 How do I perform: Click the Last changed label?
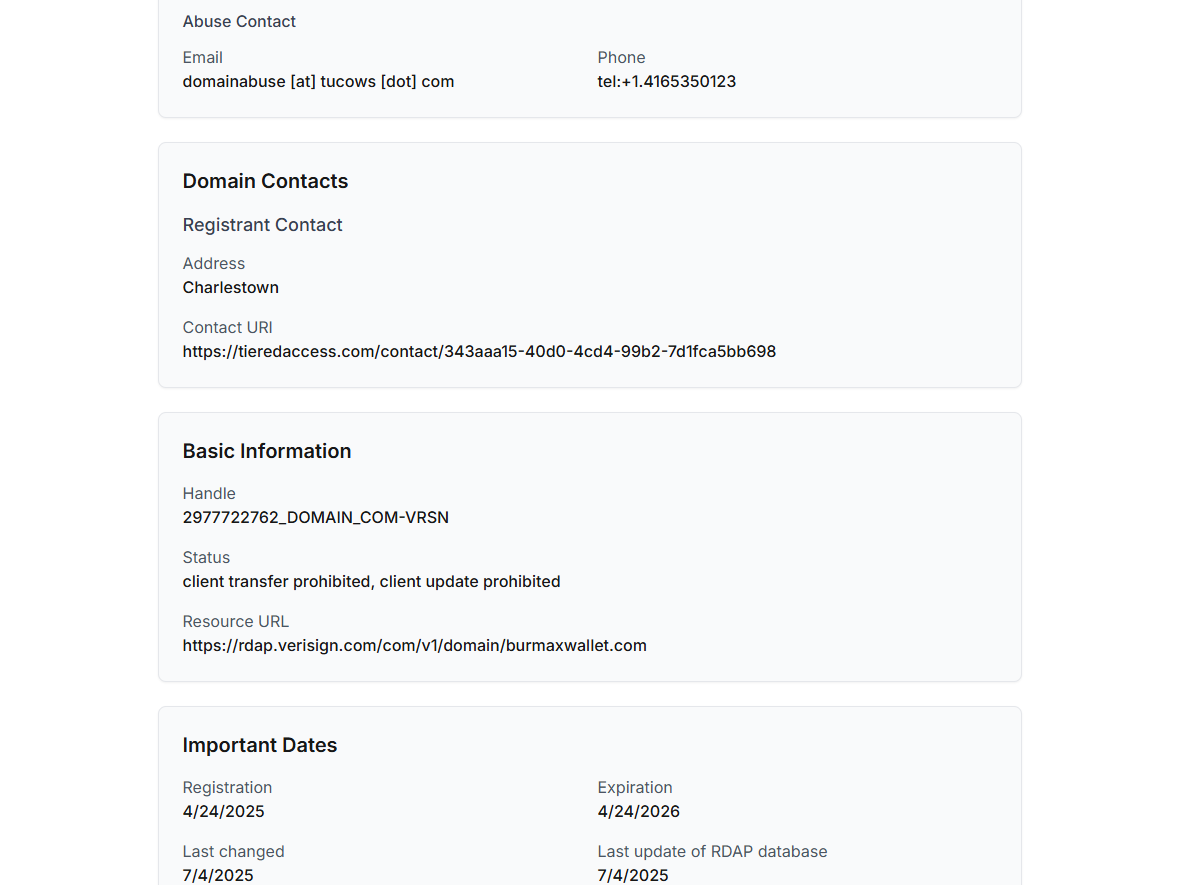pyautogui.click(x=233, y=852)
